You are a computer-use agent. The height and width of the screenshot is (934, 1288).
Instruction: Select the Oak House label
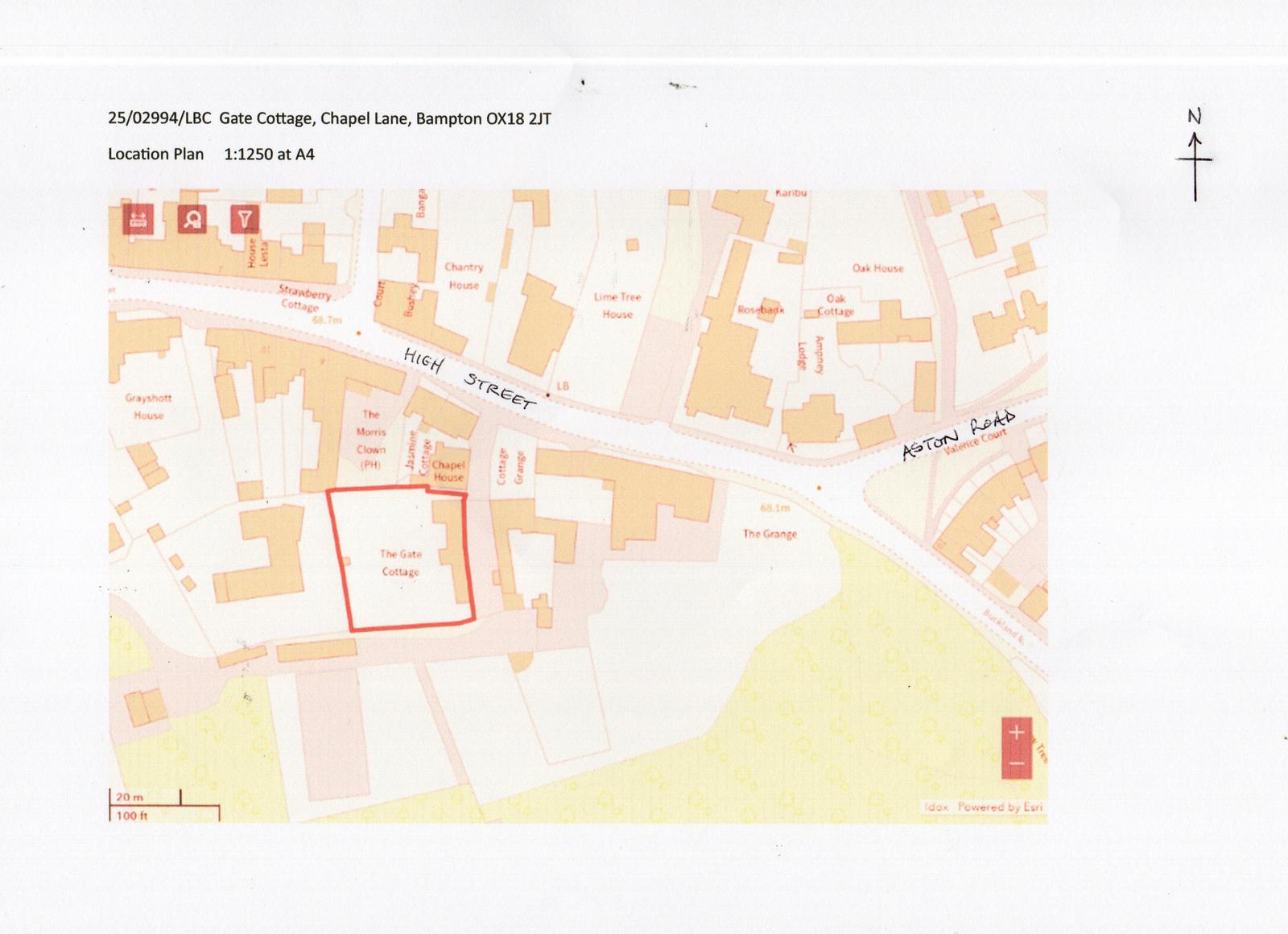877,268
